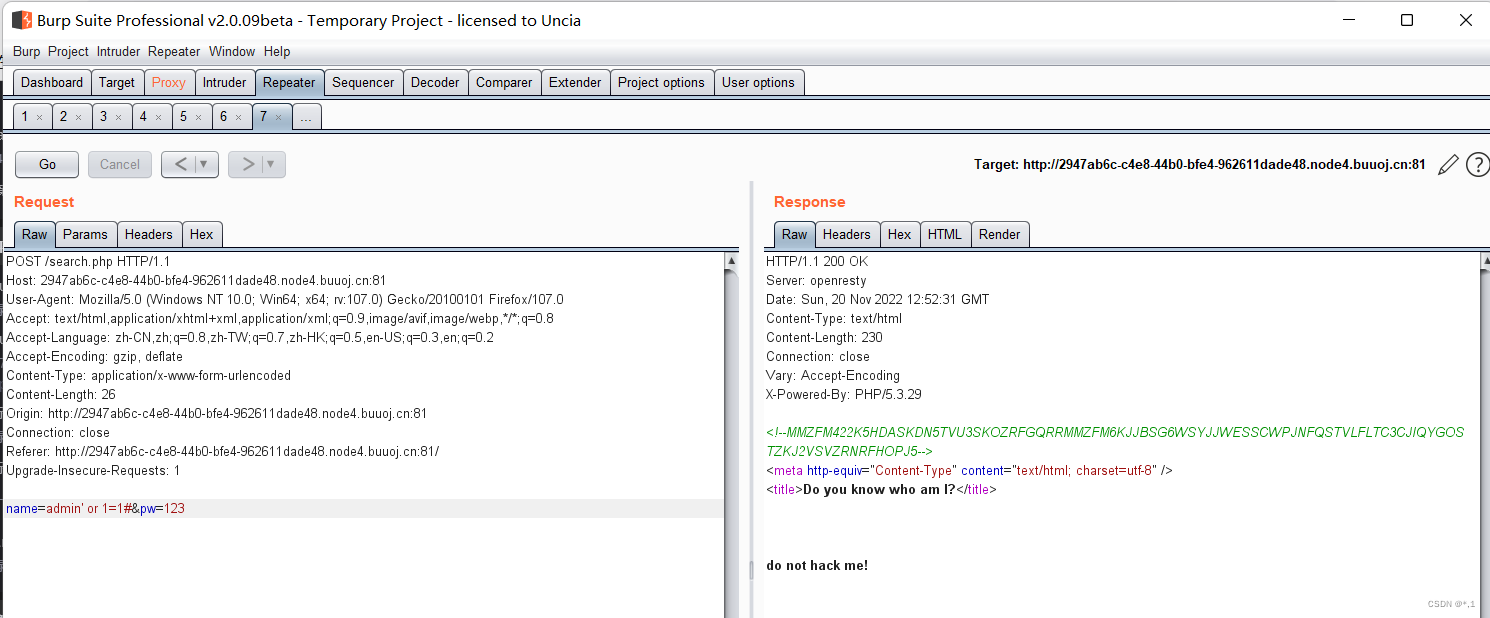
Task: Open the Repeater menu
Action: (174, 51)
